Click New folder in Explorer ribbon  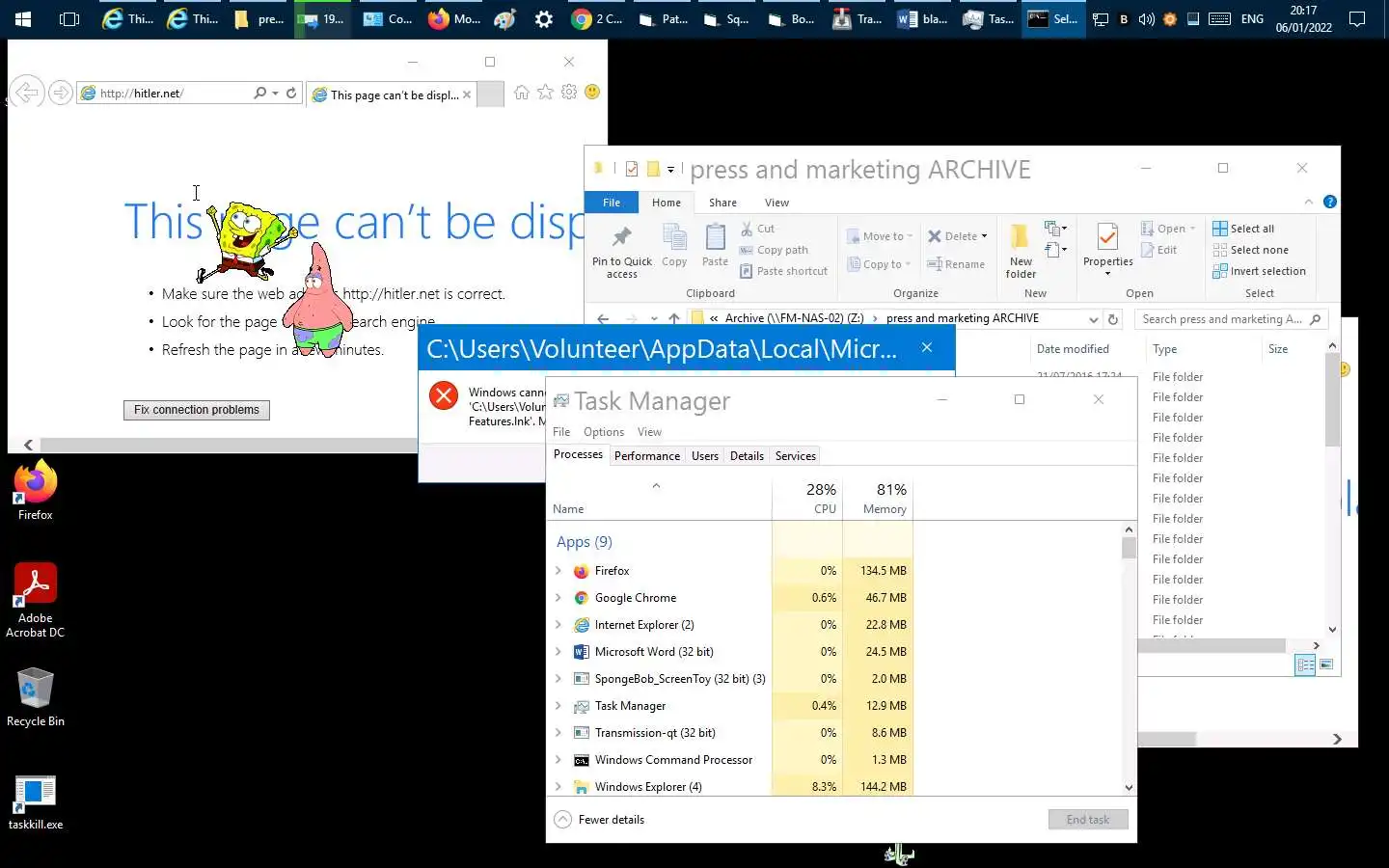[x=1021, y=251]
